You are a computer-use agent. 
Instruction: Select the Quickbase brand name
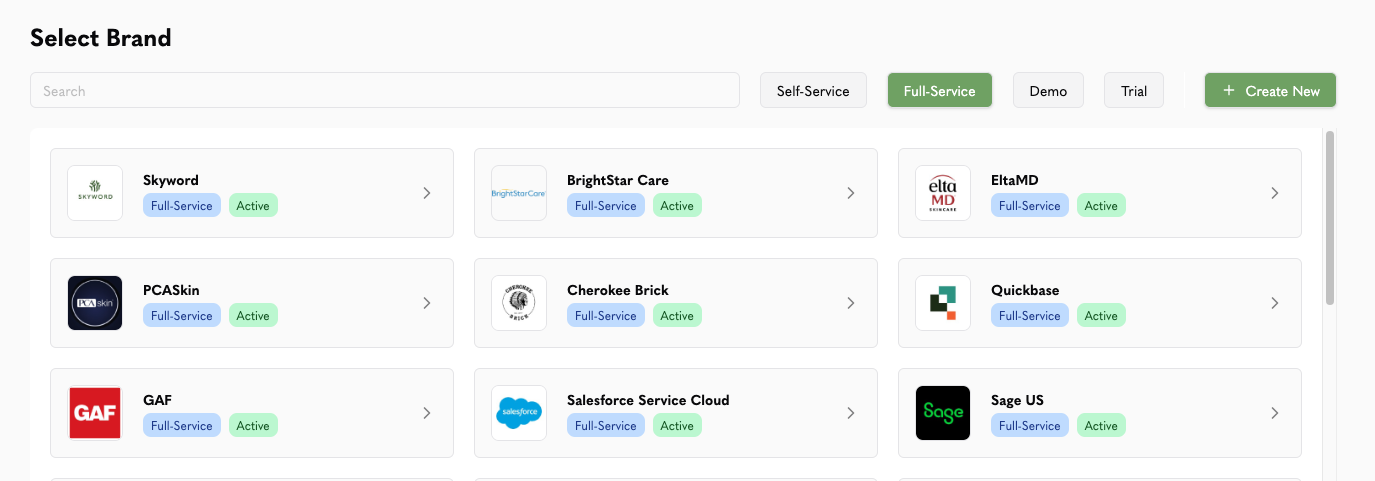coord(1025,290)
